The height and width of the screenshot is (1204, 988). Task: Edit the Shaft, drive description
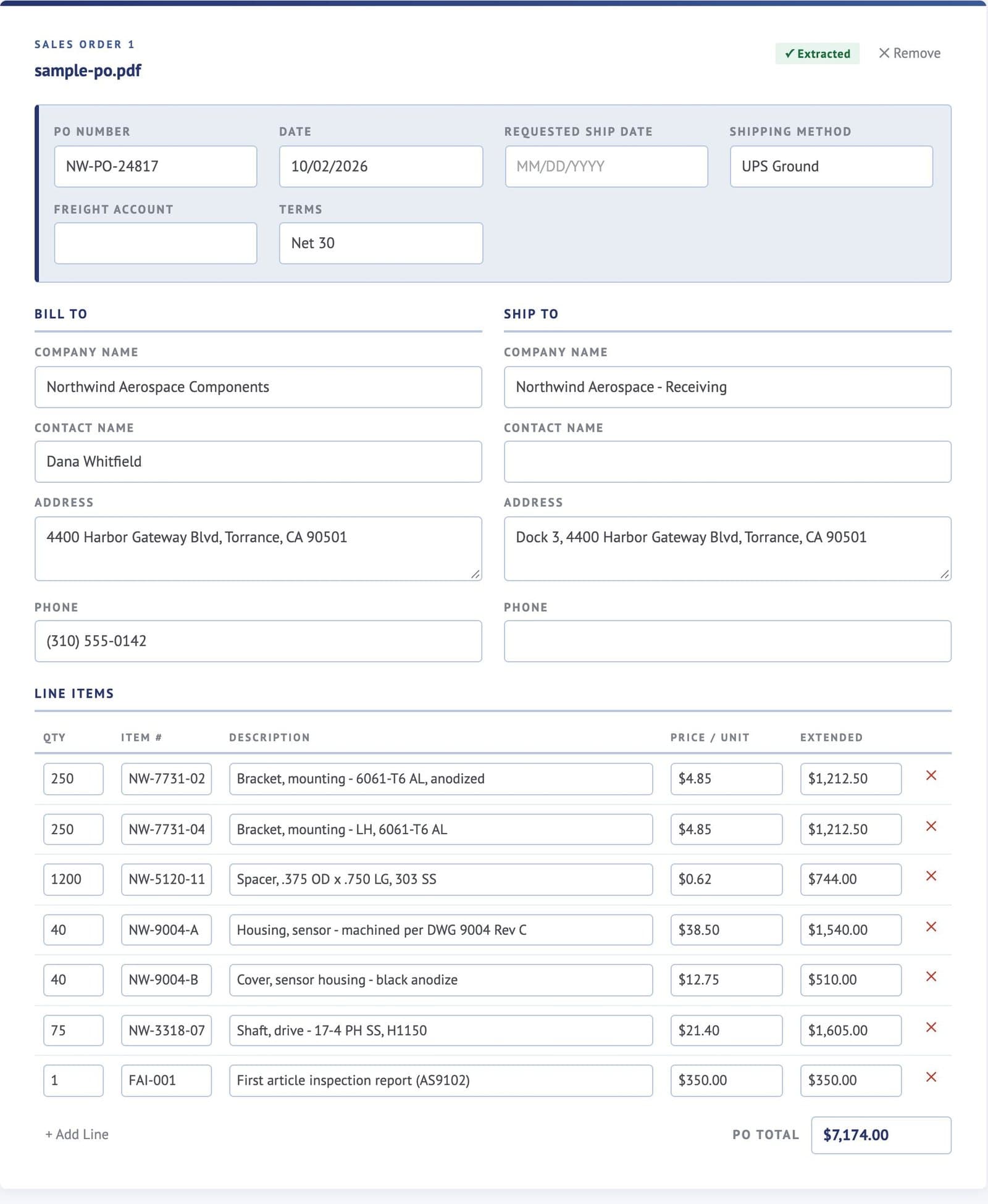[x=441, y=1031]
